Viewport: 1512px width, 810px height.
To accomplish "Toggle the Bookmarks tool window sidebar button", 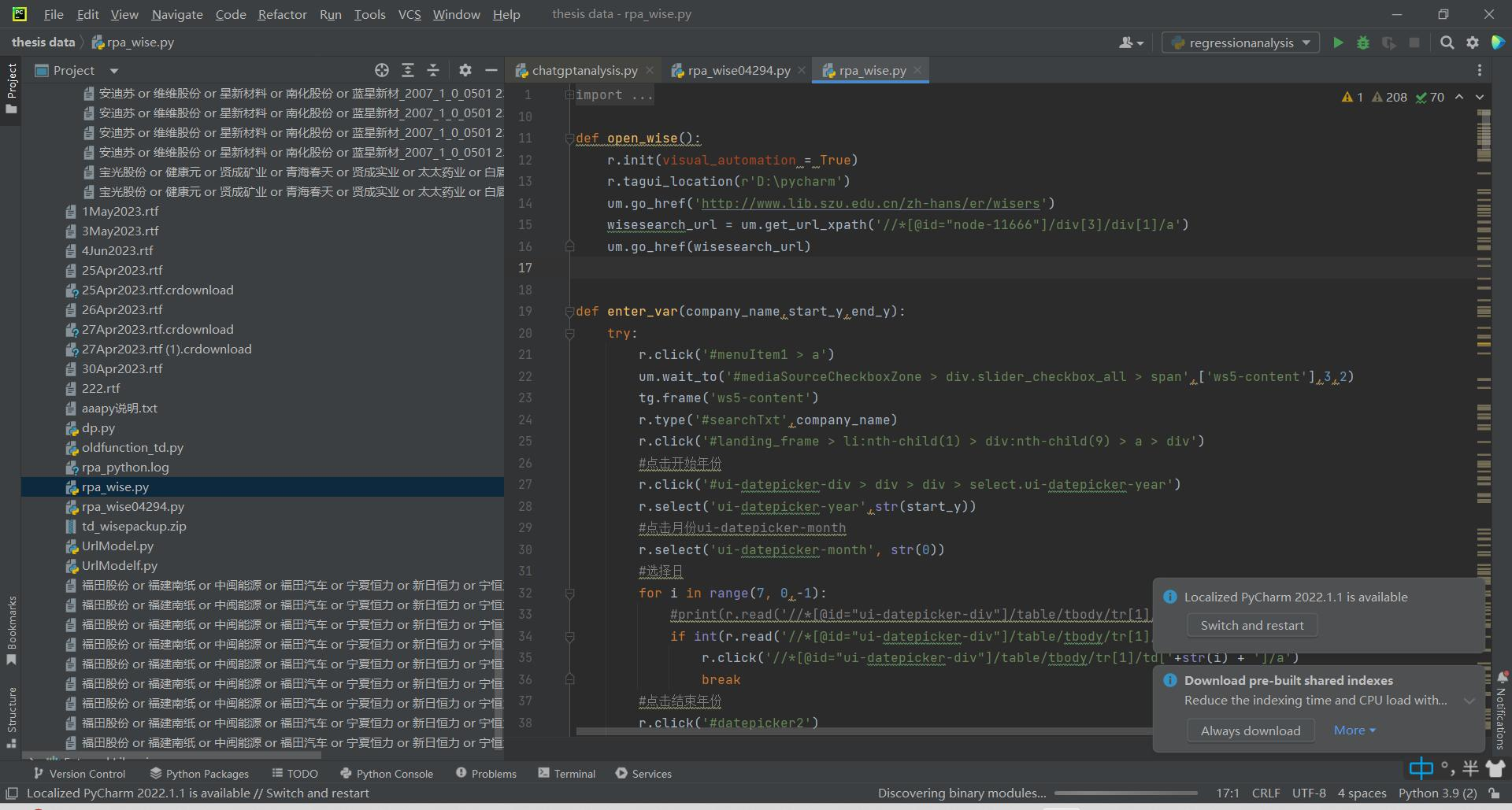I will point(11,631).
